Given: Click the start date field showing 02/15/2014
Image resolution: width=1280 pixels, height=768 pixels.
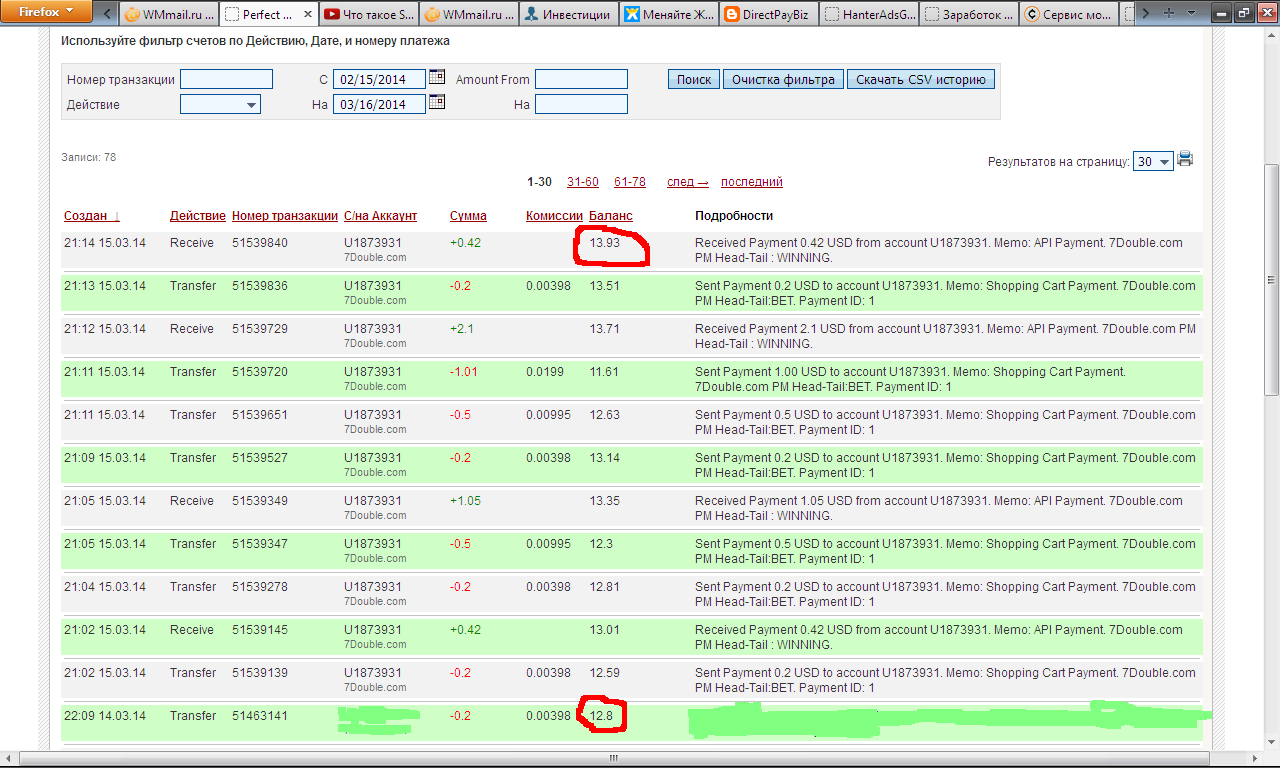Looking at the screenshot, I should point(379,79).
